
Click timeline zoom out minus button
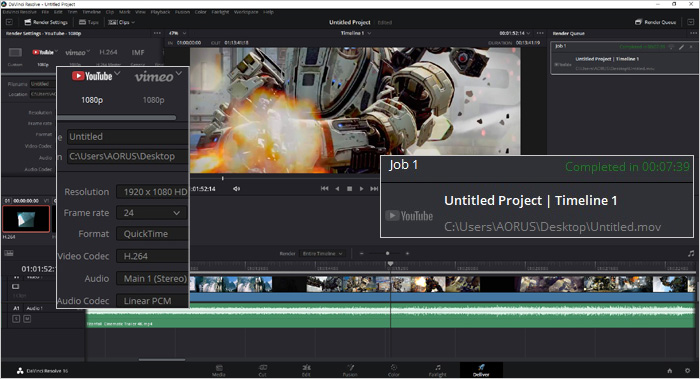point(361,254)
